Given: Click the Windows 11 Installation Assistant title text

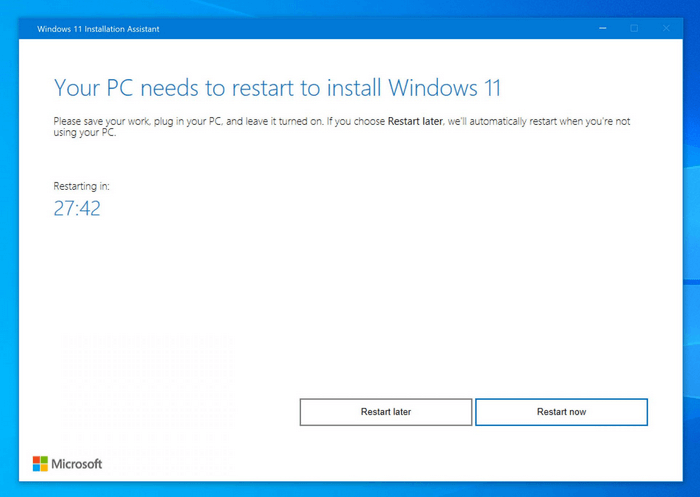Looking at the screenshot, I should tap(98, 29).
